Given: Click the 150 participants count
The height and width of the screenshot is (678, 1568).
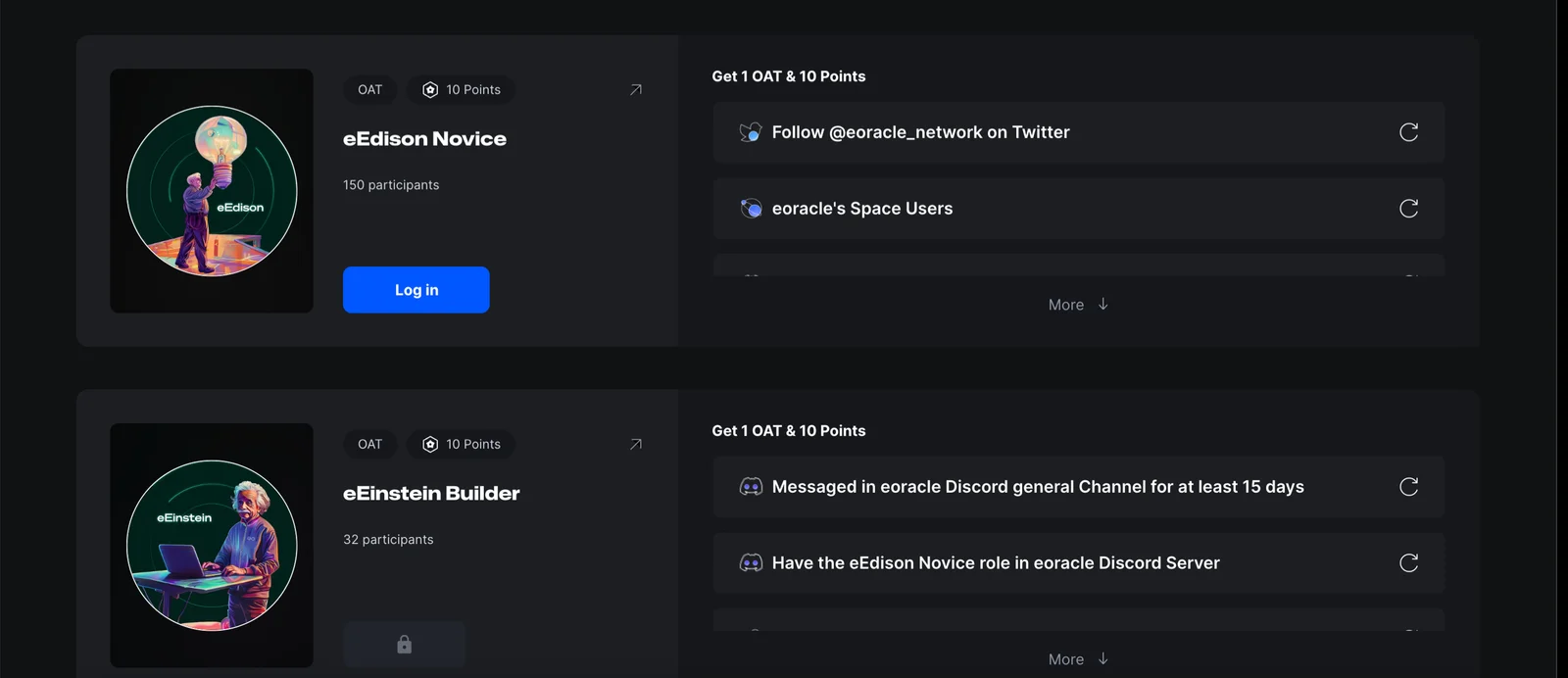Looking at the screenshot, I should [391, 185].
